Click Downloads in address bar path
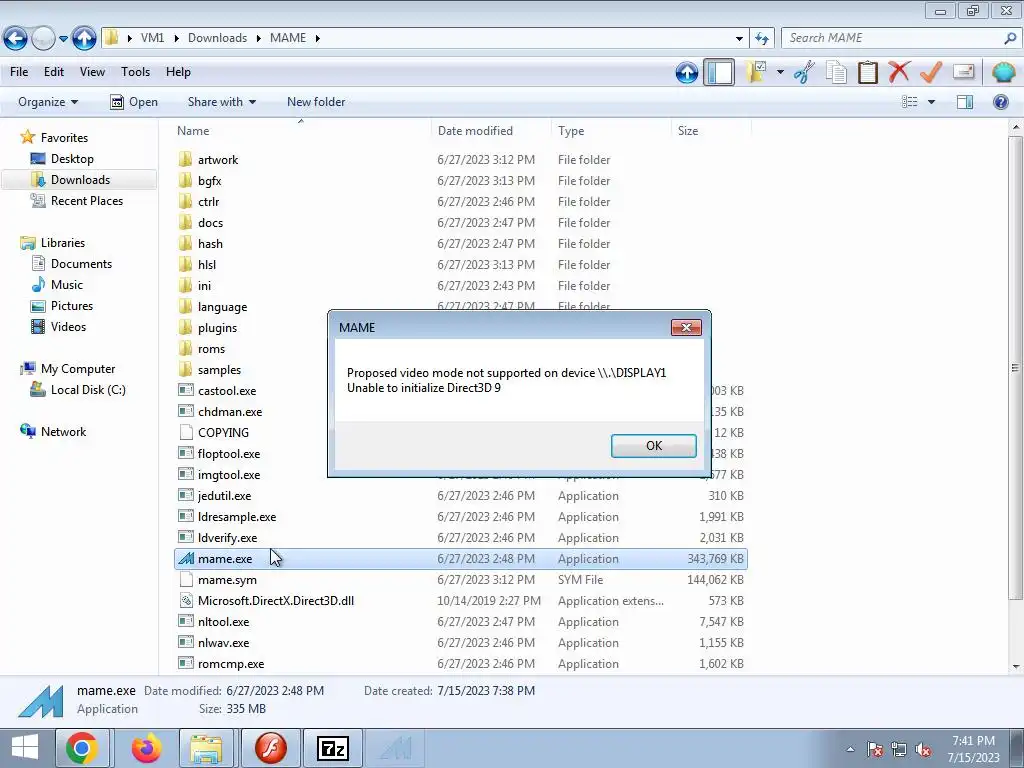Screen dimensions: 1024x768 (217, 38)
